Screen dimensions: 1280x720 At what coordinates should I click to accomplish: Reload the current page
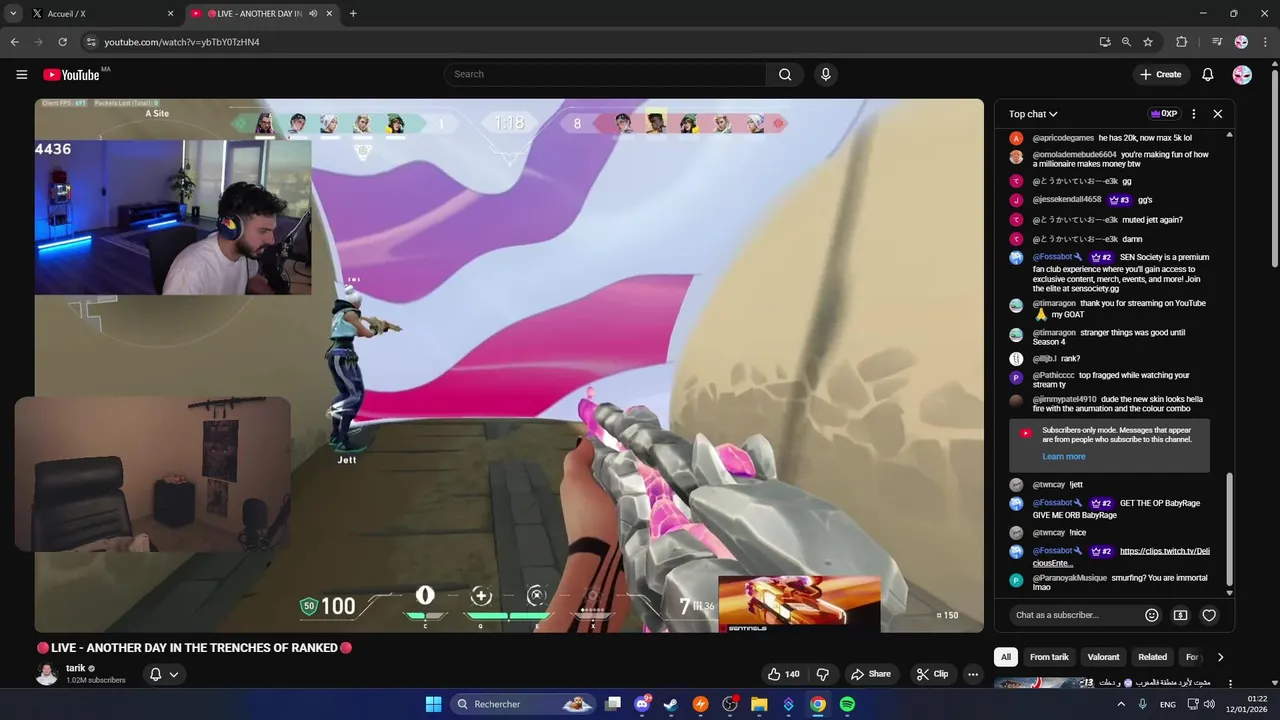point(62,42)
